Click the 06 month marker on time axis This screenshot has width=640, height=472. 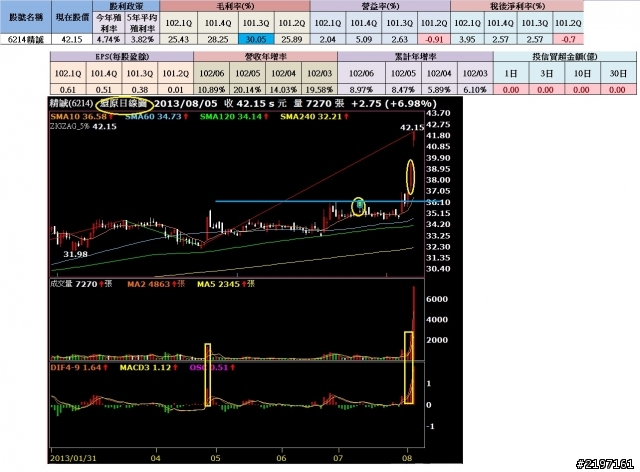pos(282,458)
